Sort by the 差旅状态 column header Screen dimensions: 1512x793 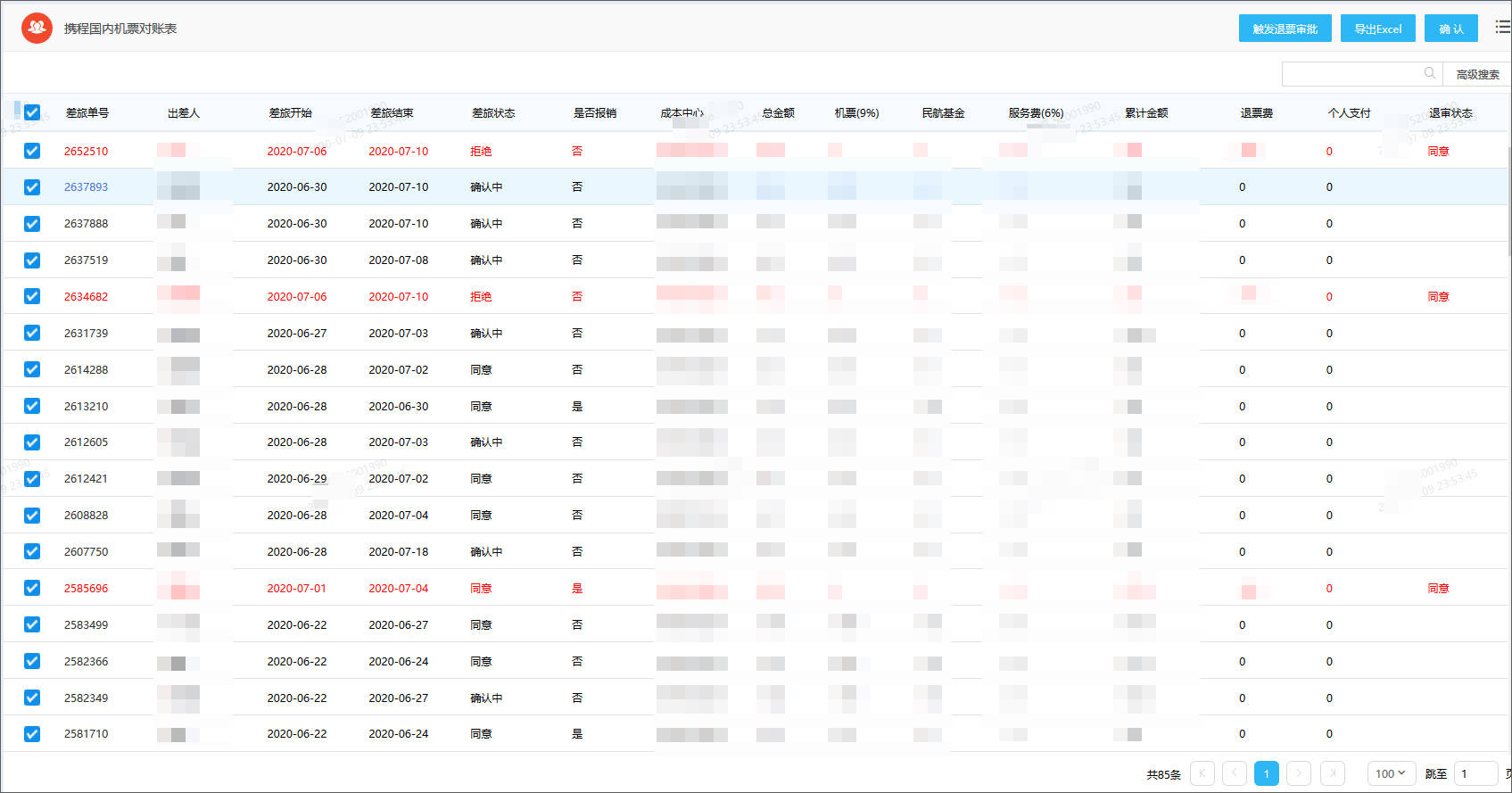pyautogui.click(x=492, y=113)
